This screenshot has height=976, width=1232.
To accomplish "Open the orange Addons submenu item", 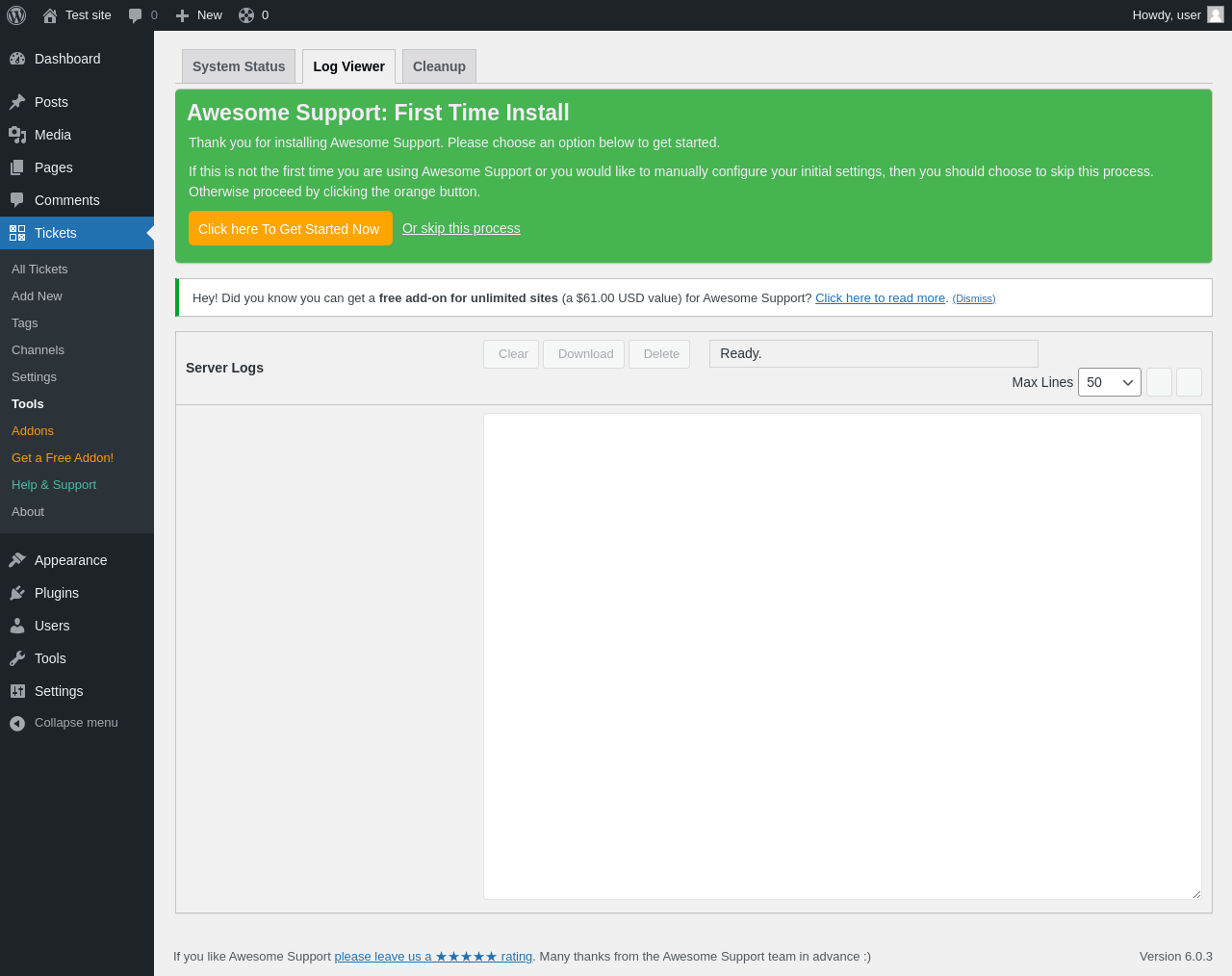I will click(x=33, y=431).
